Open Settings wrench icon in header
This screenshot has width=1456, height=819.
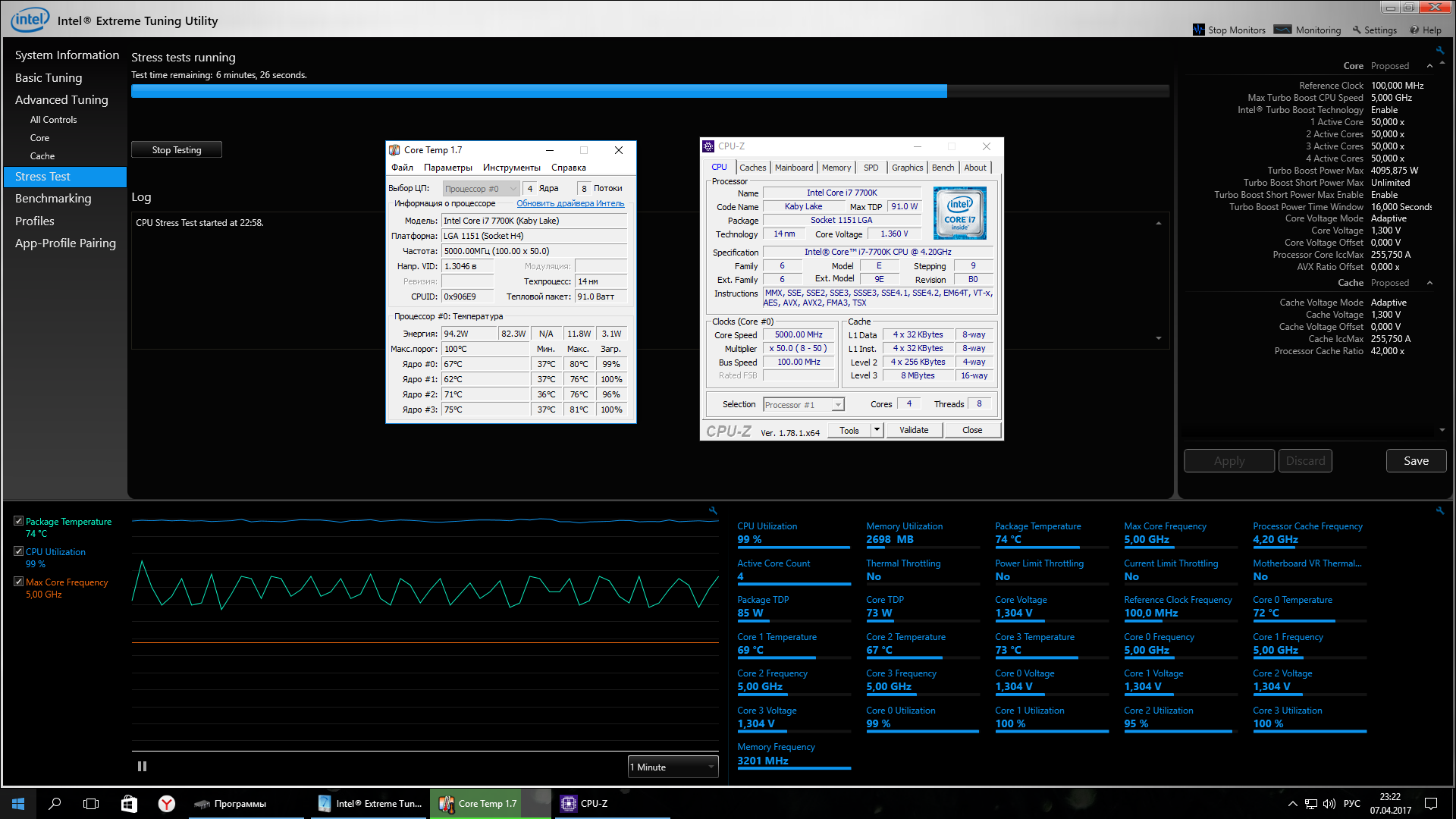click(x=1357, y=30)
